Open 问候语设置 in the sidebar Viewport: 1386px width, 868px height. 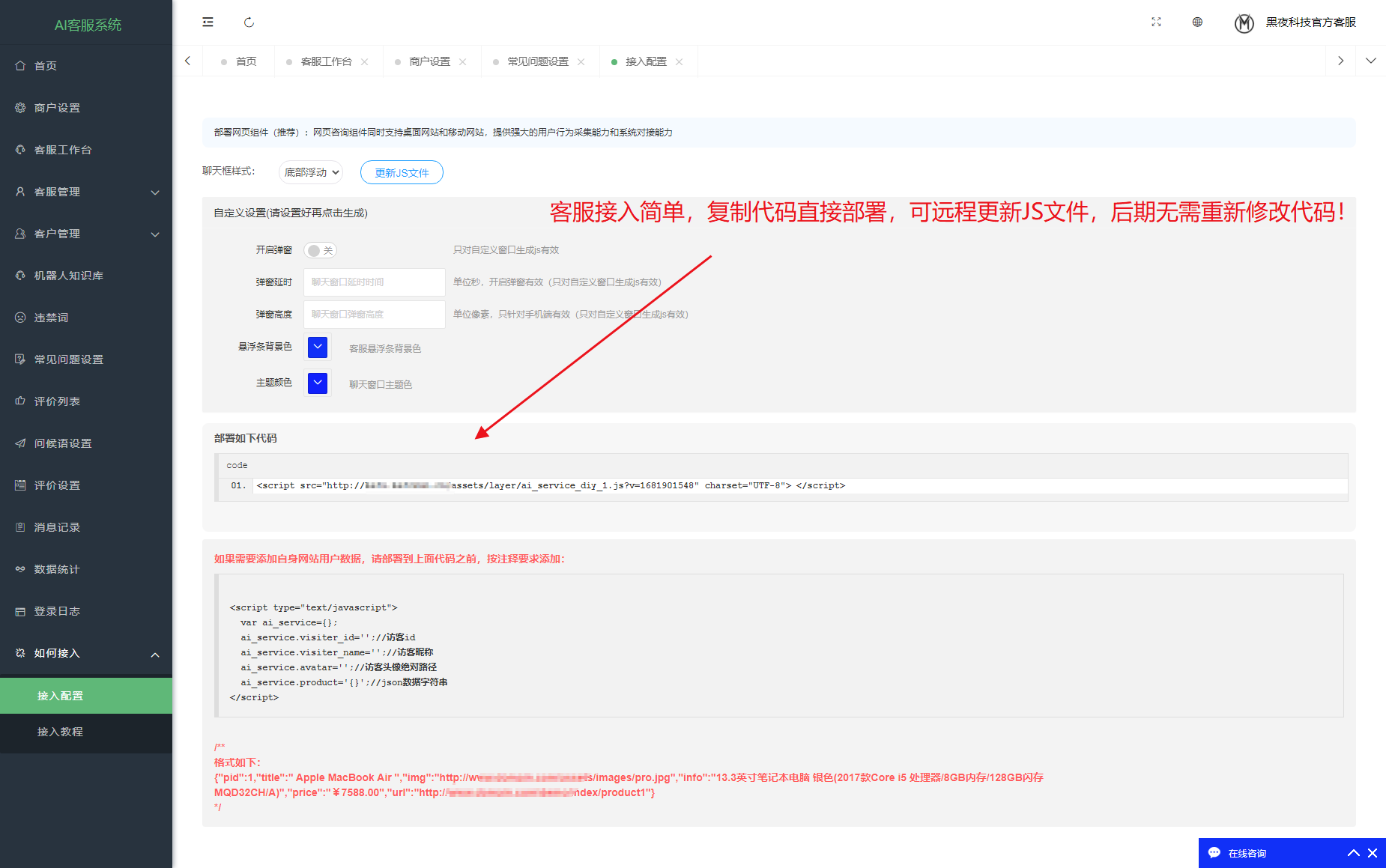pos(86,443)
